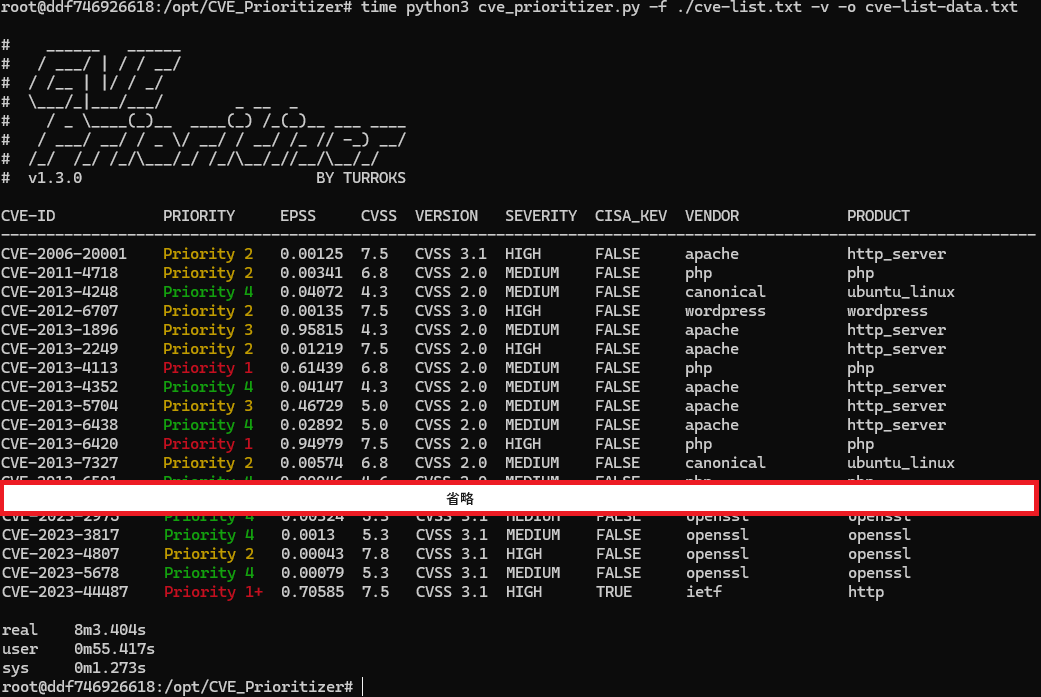The height and width of the screenshot is (697, 1041).
Task: Click the red Priority 1+ label
Action: click(213, 592)
